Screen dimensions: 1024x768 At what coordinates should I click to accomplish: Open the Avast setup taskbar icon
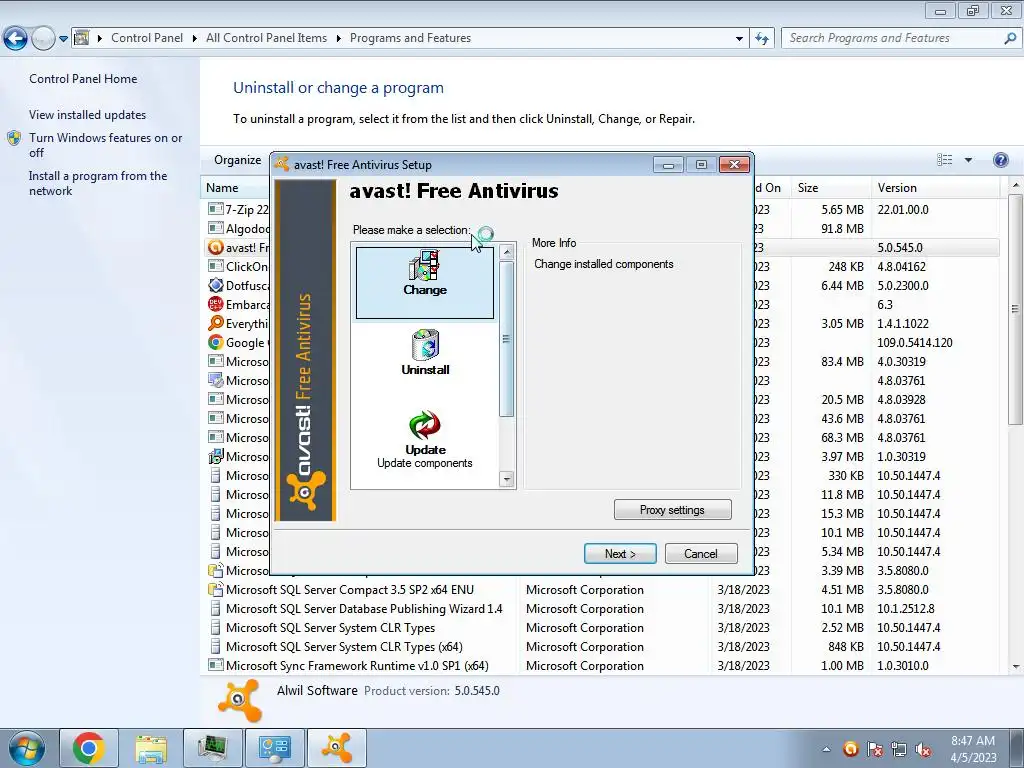(336, 748)
